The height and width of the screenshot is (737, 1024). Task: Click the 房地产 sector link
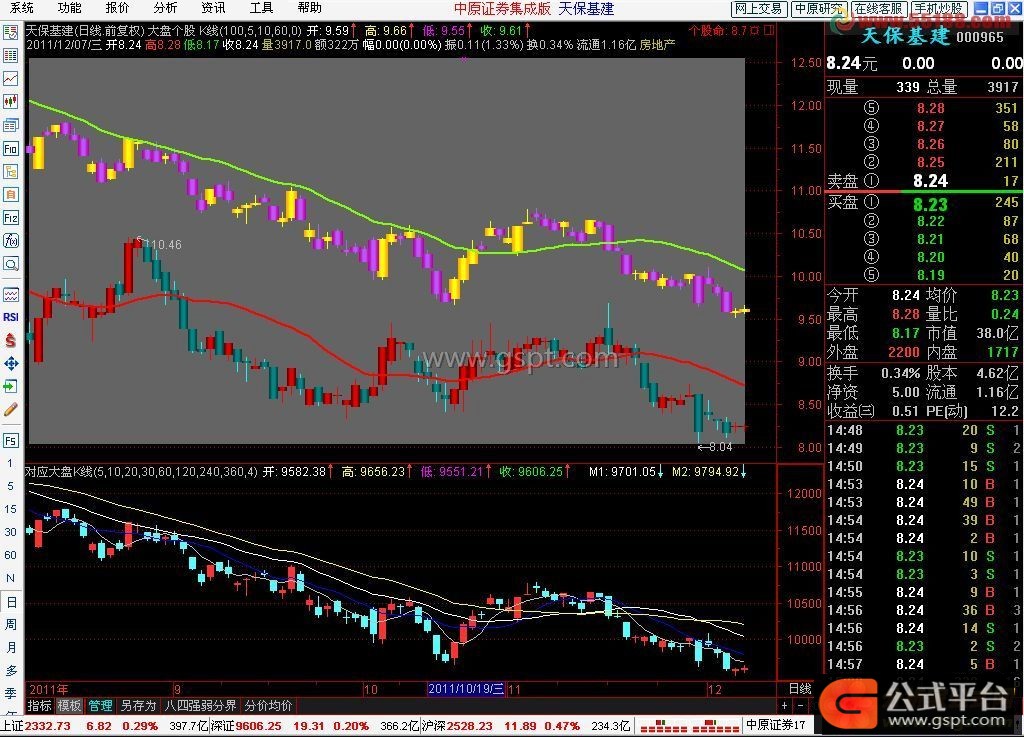click(x=658, y=44)
